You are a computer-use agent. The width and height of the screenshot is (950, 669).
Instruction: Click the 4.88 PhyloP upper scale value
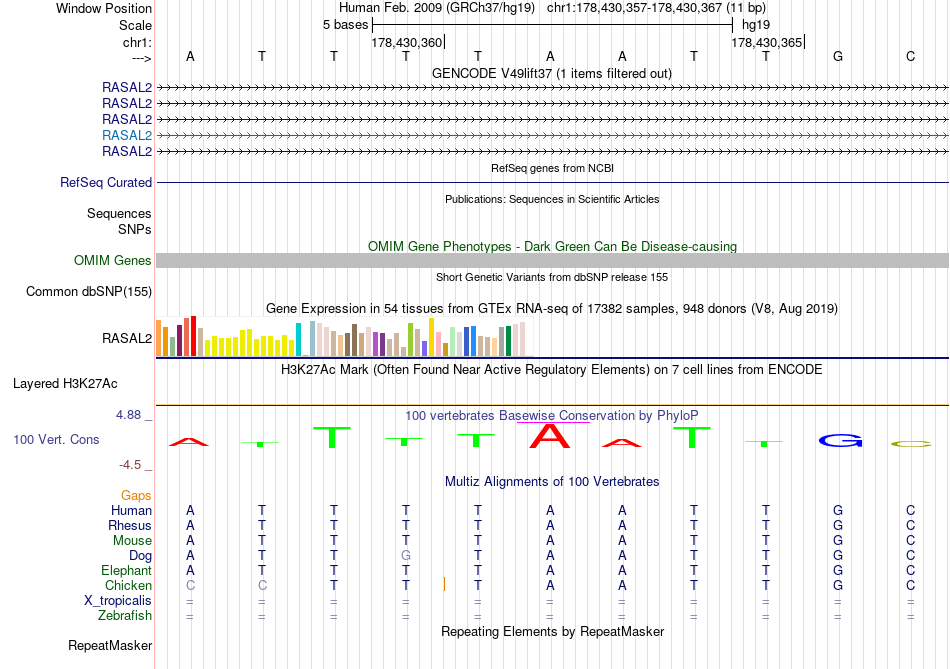[x=128, y=415]
